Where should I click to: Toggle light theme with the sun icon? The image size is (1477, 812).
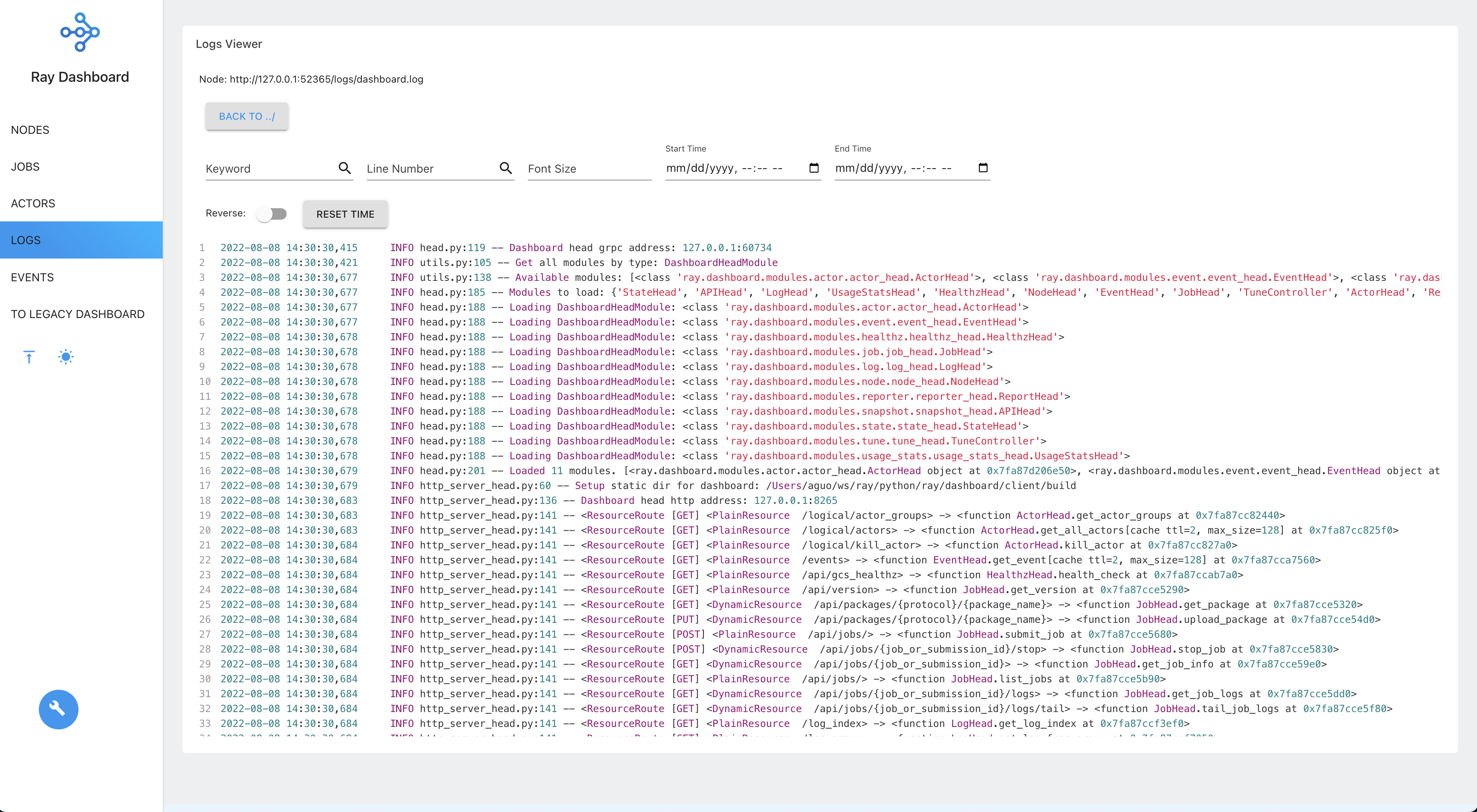[66, 357]
